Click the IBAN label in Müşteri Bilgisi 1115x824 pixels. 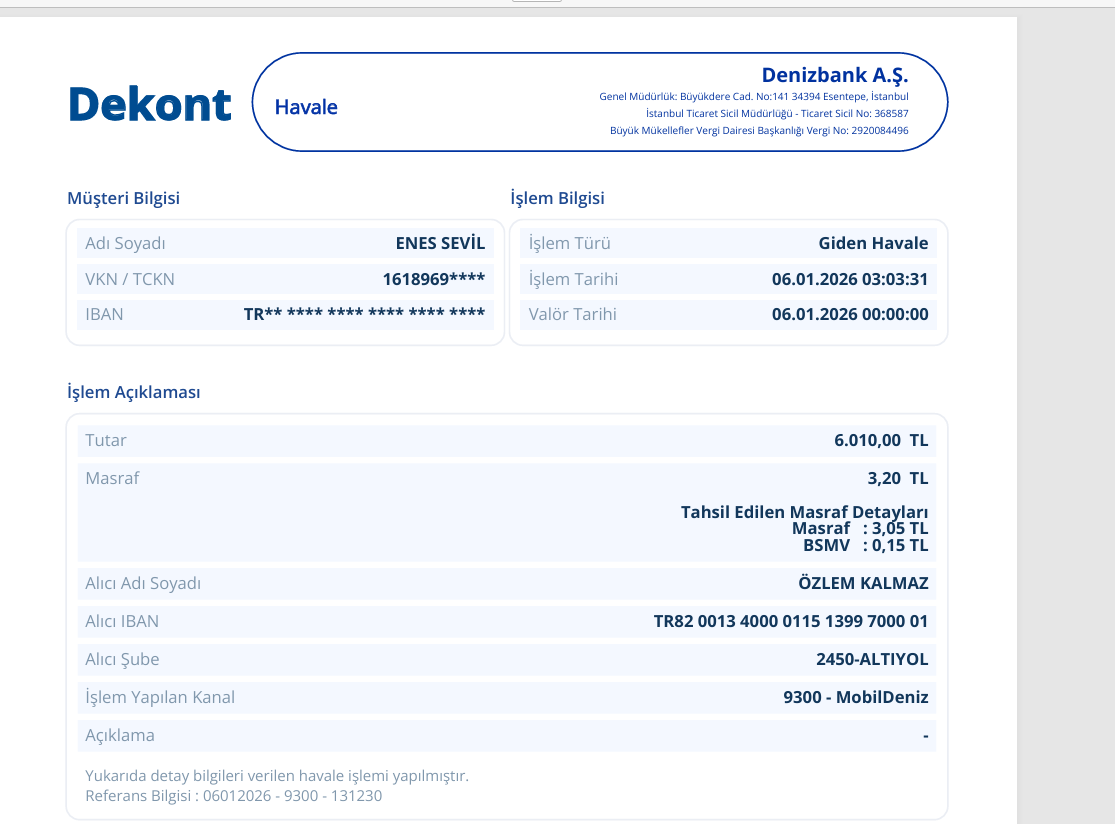[x=104, y=314]
